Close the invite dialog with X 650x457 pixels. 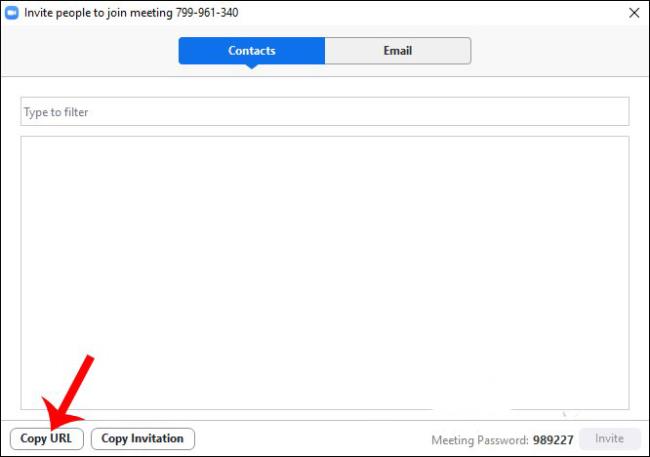click(x=633, y=13)
